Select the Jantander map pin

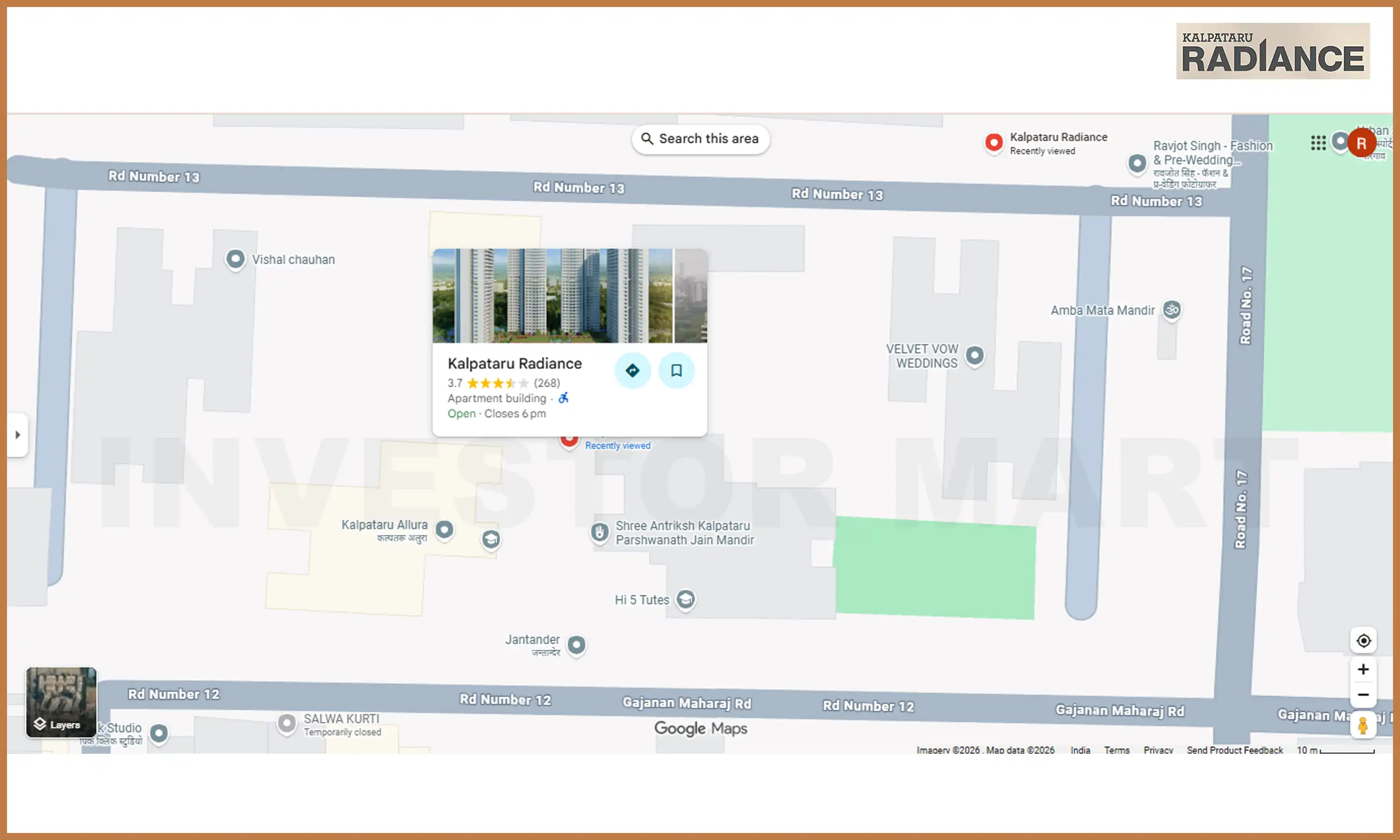point(577,645)
